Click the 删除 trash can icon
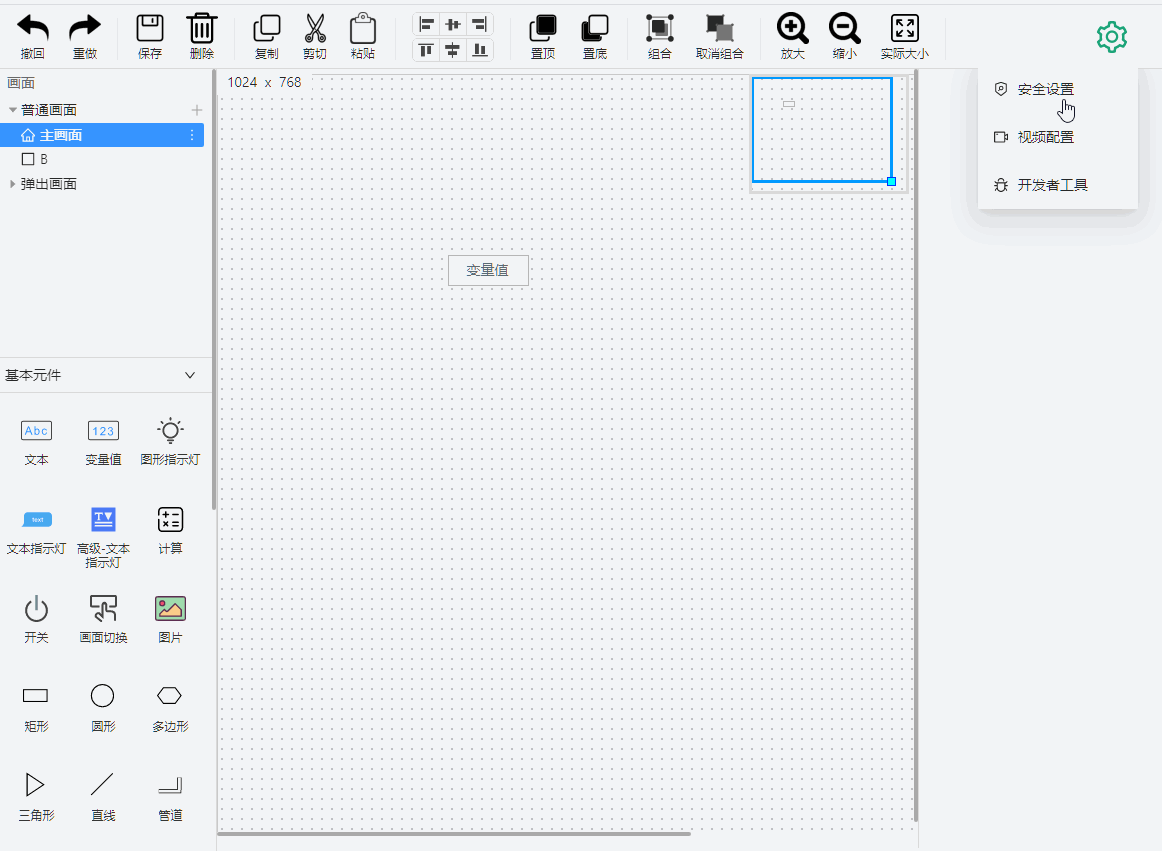Viewport: 1162px width, 851px height. coord(201,29)
